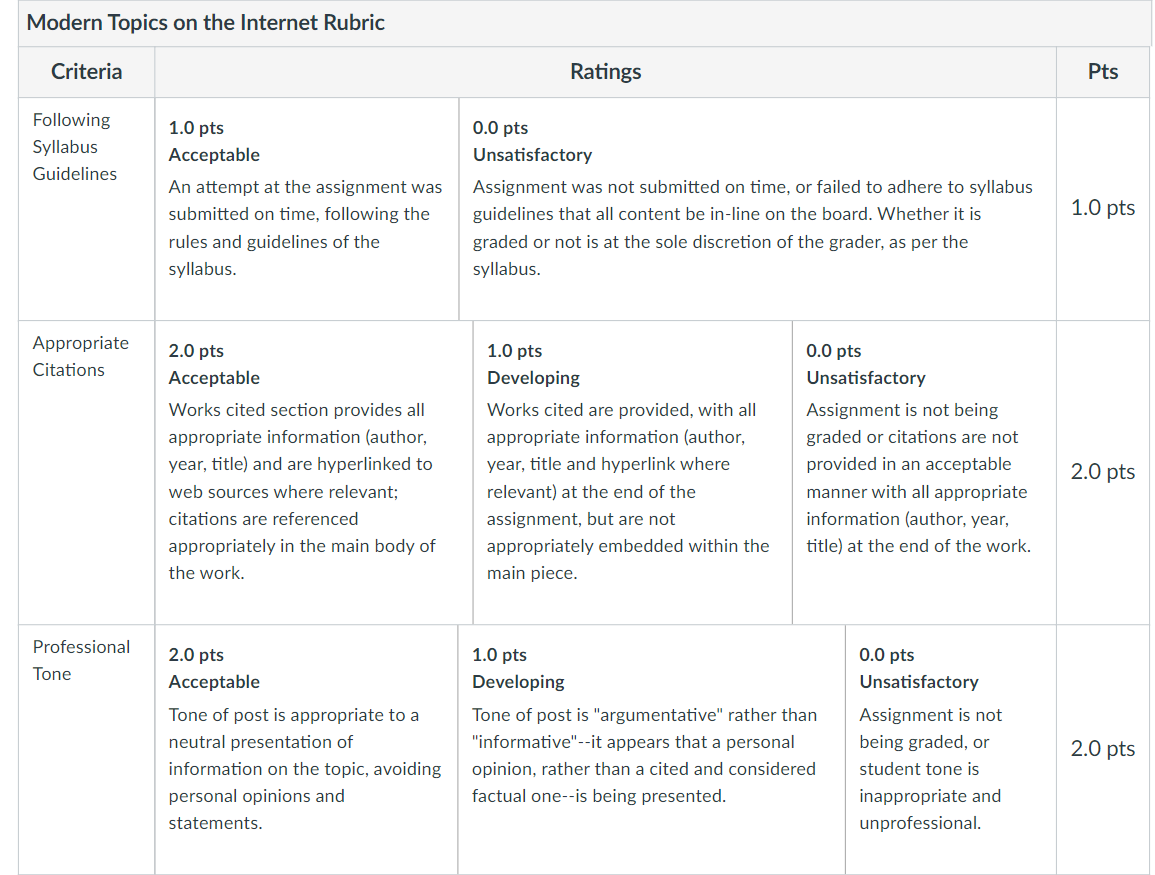
Task: Pick the 2.0 pts total for Appropriate Citations
Action: click(1103, 471)
